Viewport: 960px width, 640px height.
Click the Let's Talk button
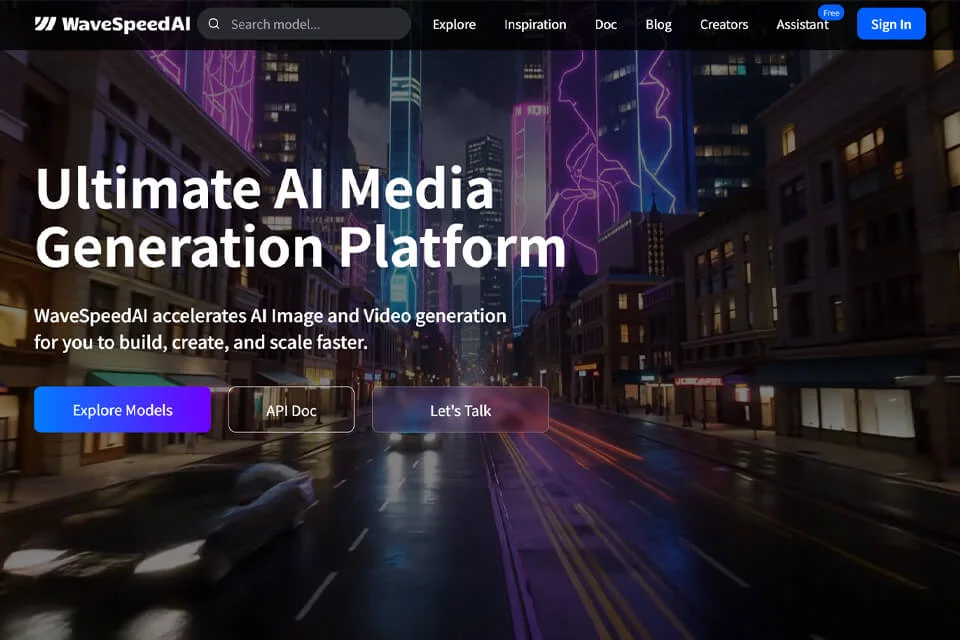(460, 410)
